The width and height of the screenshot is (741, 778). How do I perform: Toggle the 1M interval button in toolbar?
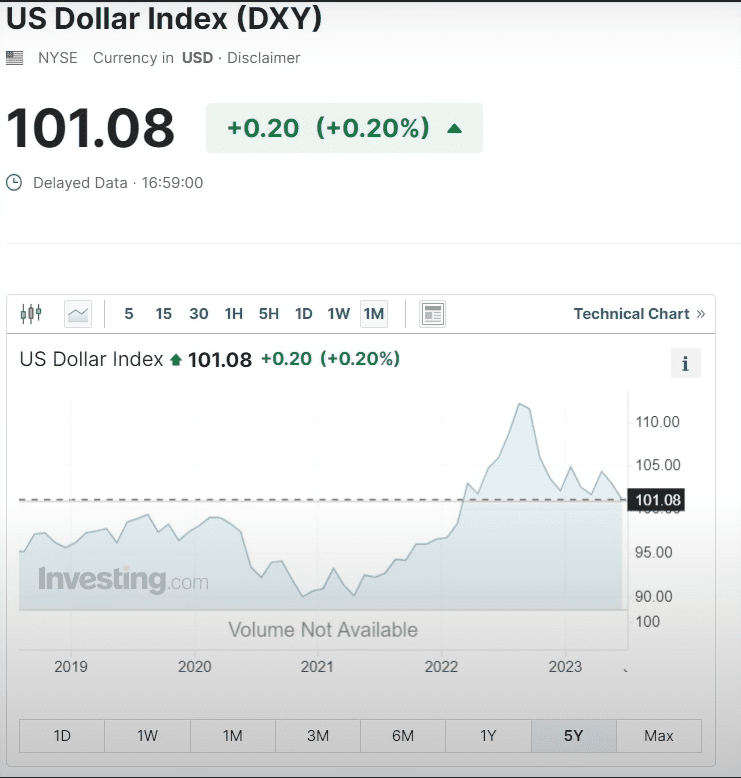pyautogui.click(x=374, y=314)
